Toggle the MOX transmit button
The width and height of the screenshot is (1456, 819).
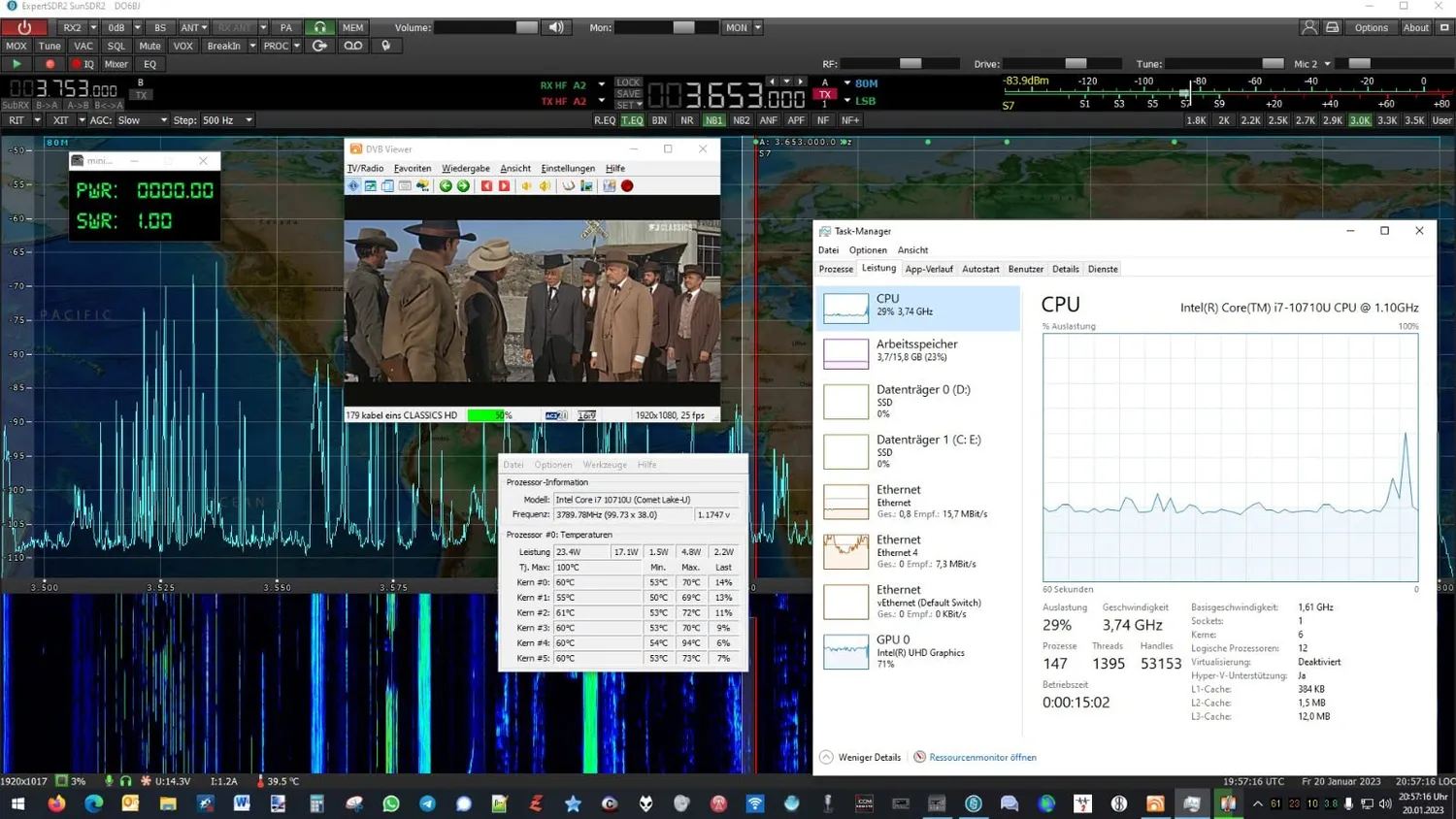click(x=17, y=46)
